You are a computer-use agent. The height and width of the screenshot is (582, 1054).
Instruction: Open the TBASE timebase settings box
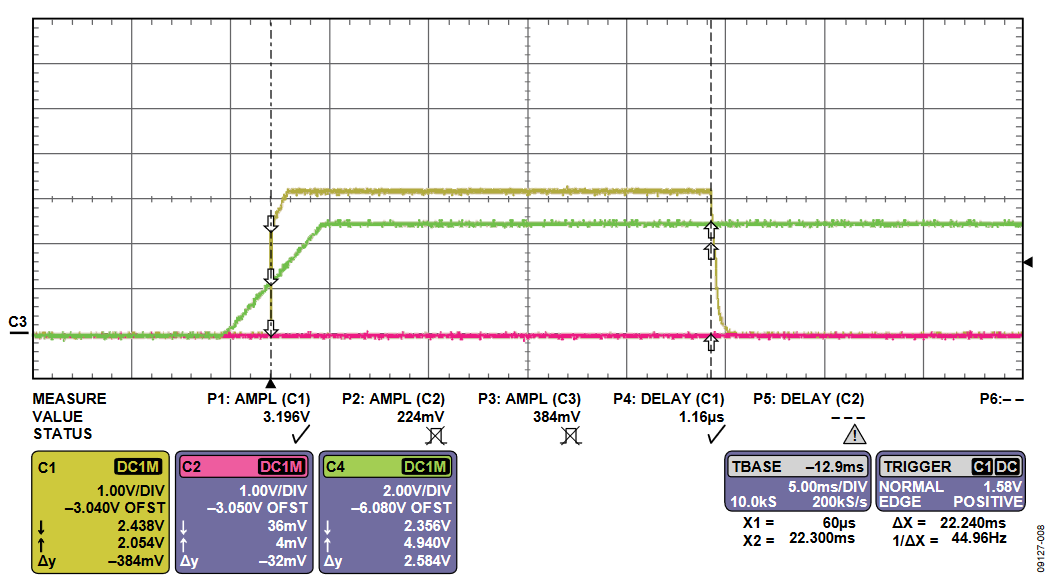coord(797,482)
